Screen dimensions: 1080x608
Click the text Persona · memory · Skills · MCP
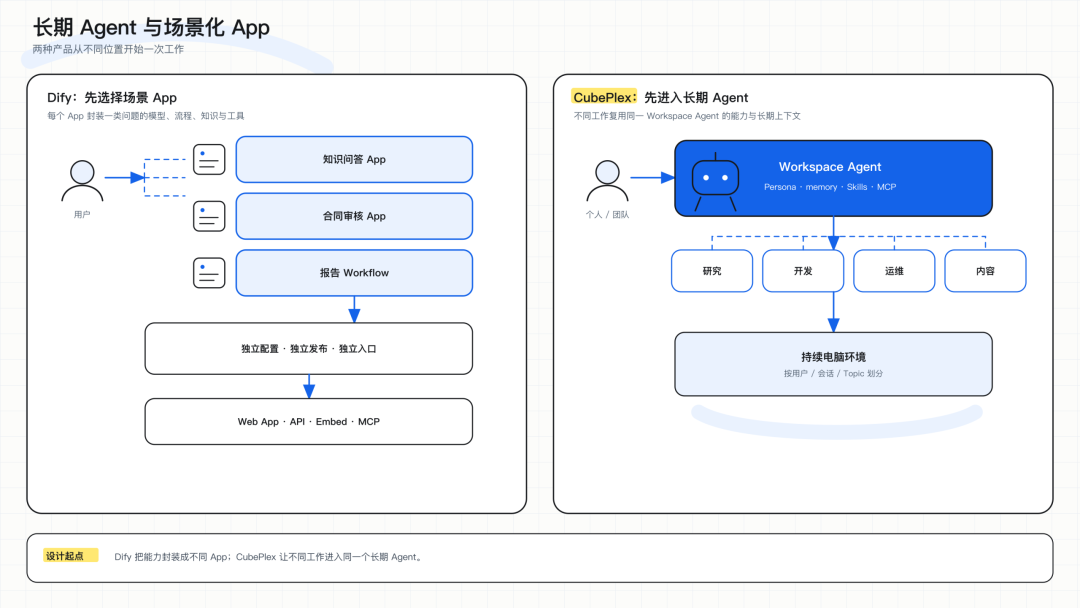tap(830, 187)
